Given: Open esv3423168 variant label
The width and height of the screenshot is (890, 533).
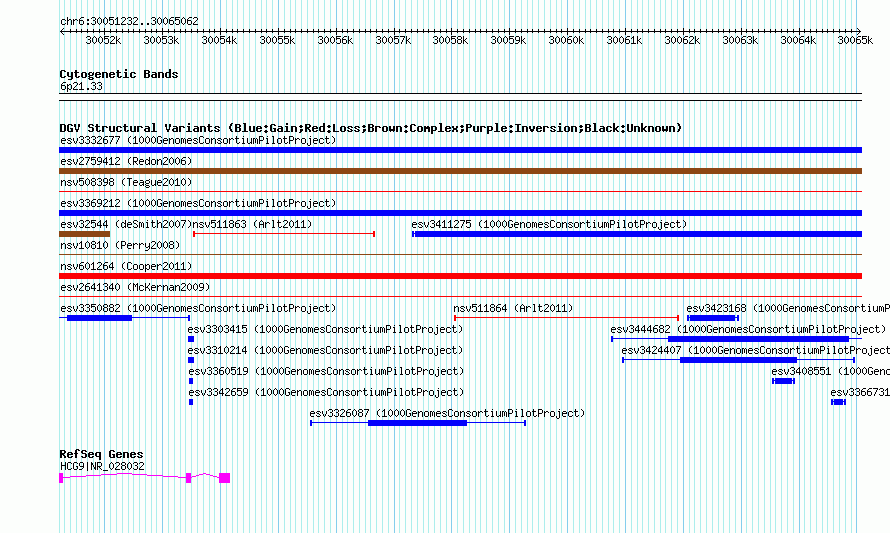Looking at the screenshot, I should [788, 308].
